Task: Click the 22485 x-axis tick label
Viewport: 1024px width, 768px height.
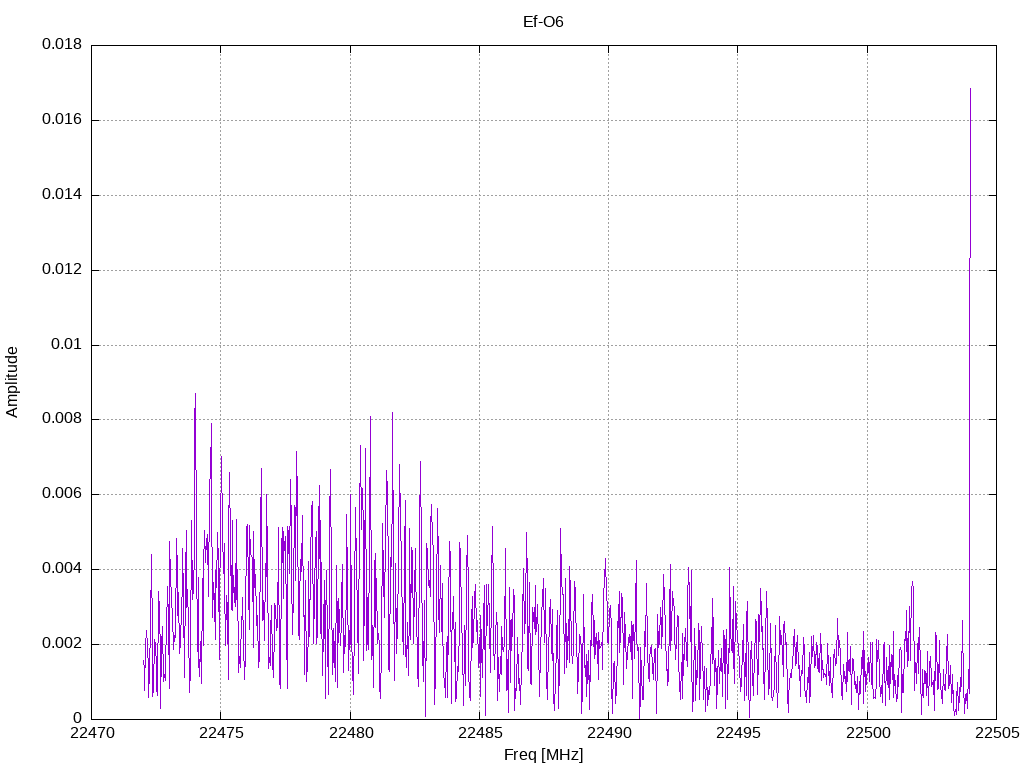Action: coord(479,733)
